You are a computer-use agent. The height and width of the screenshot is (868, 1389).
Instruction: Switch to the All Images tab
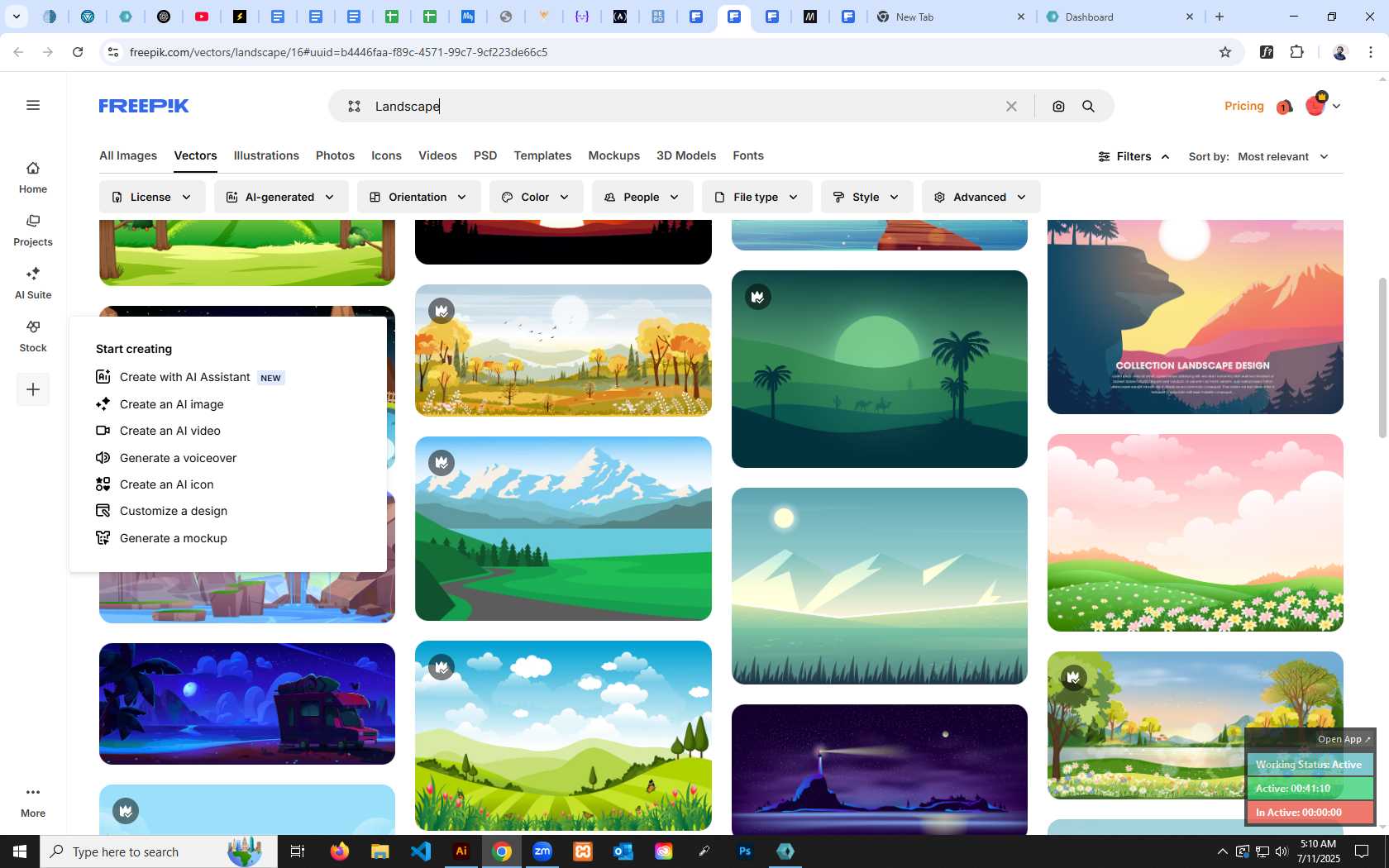[128, 155]
